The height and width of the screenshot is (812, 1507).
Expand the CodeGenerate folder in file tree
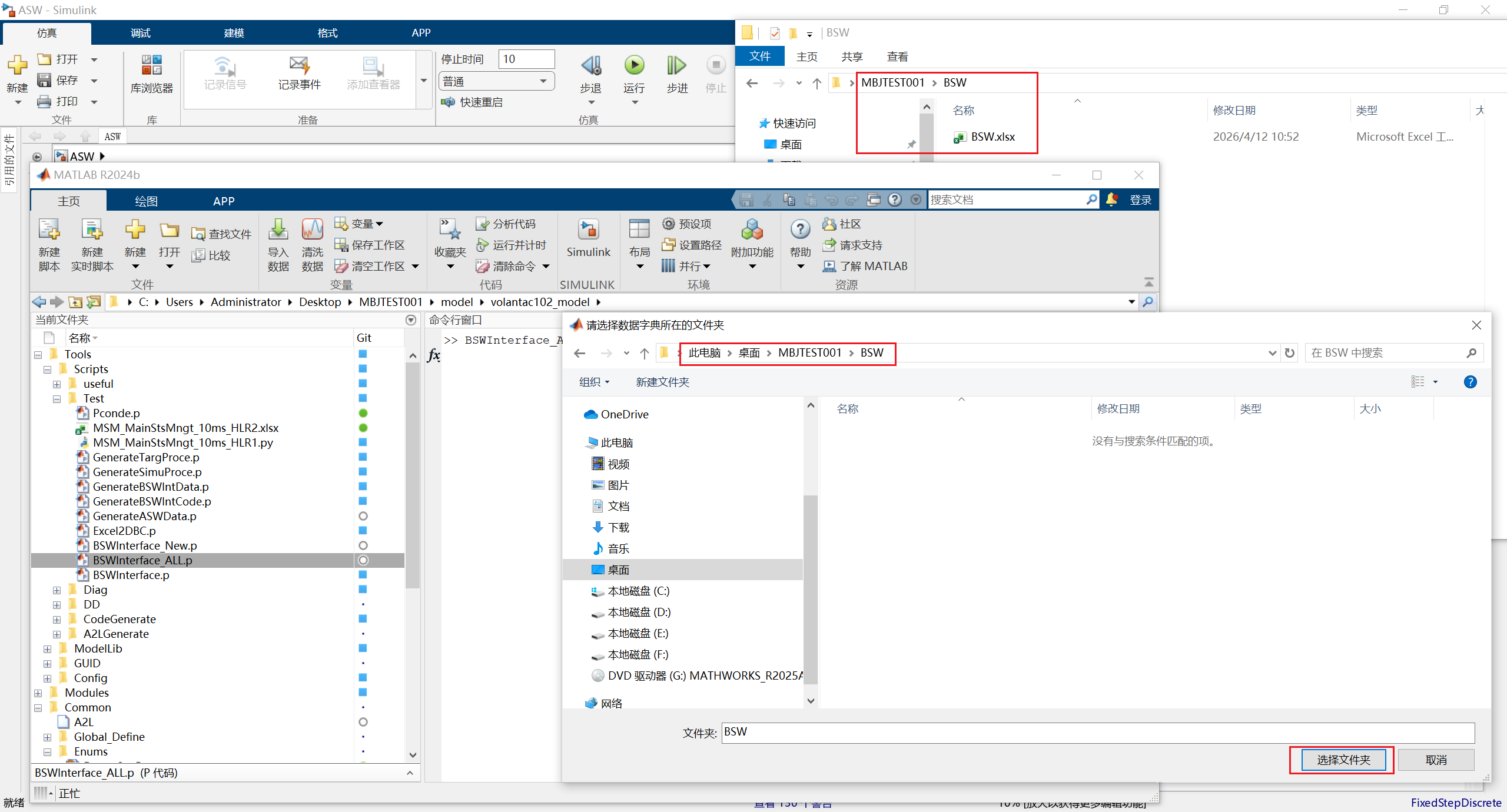pyautogui.click(x=57, y=620)
